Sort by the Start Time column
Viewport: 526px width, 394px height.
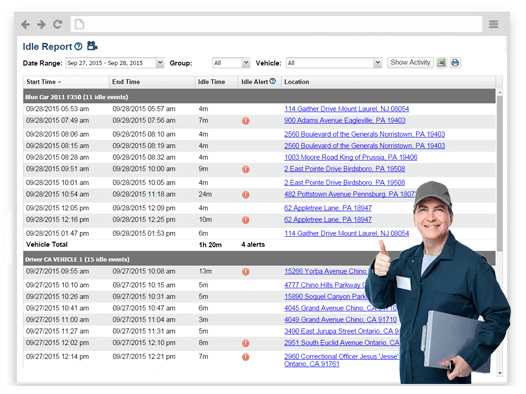coord(66,82)
